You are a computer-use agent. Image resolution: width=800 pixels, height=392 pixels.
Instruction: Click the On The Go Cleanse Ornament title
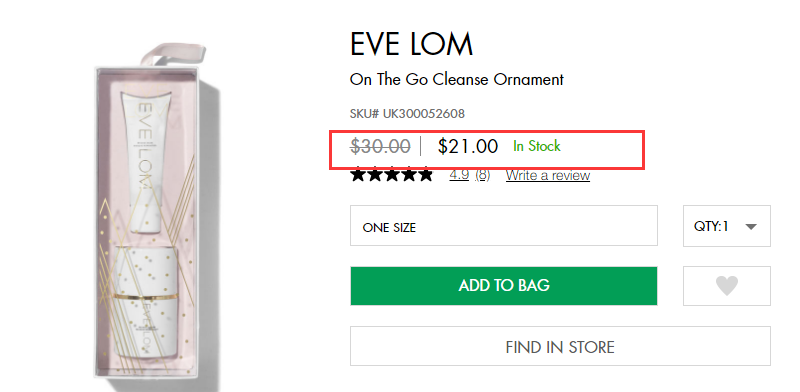pos(457,80)
